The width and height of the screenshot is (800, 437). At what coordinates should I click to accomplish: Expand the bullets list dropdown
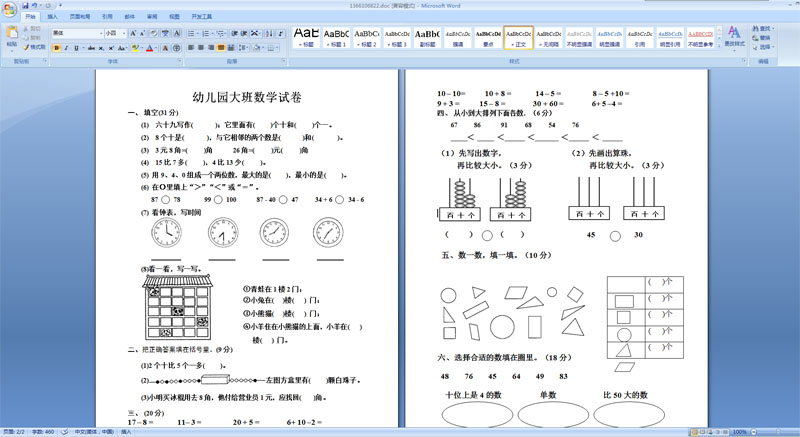pyautogui.click(x=197, y=33)
